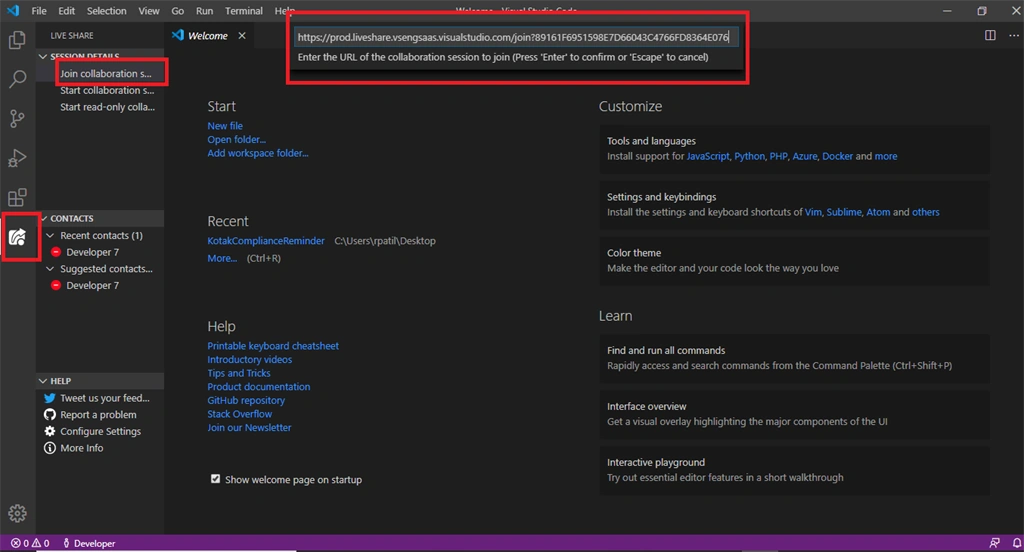1024x552 pixels.
Task: Install Vim keybindings link
Action: (813, 212)
